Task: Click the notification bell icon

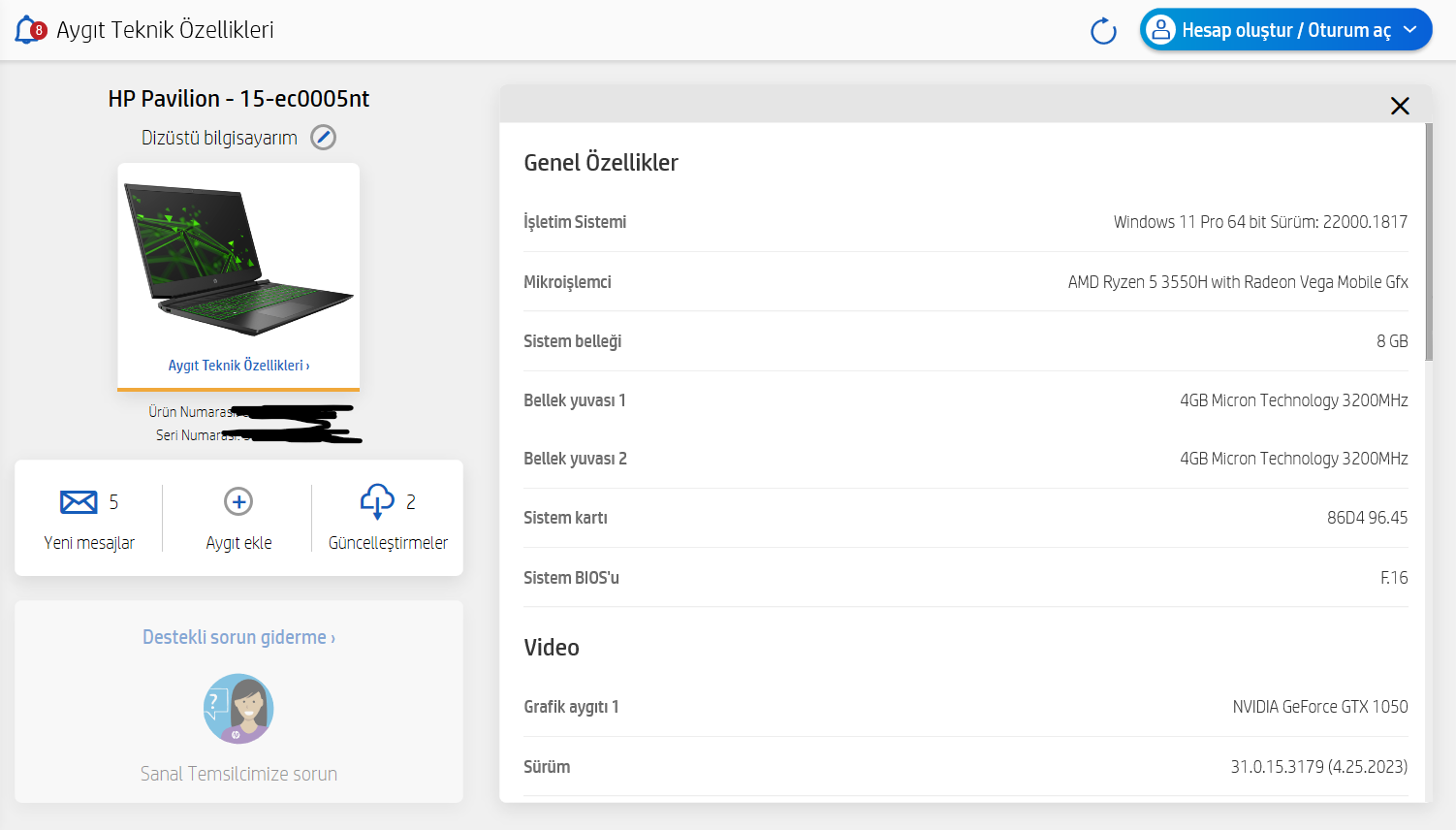Action: point(28,30)
